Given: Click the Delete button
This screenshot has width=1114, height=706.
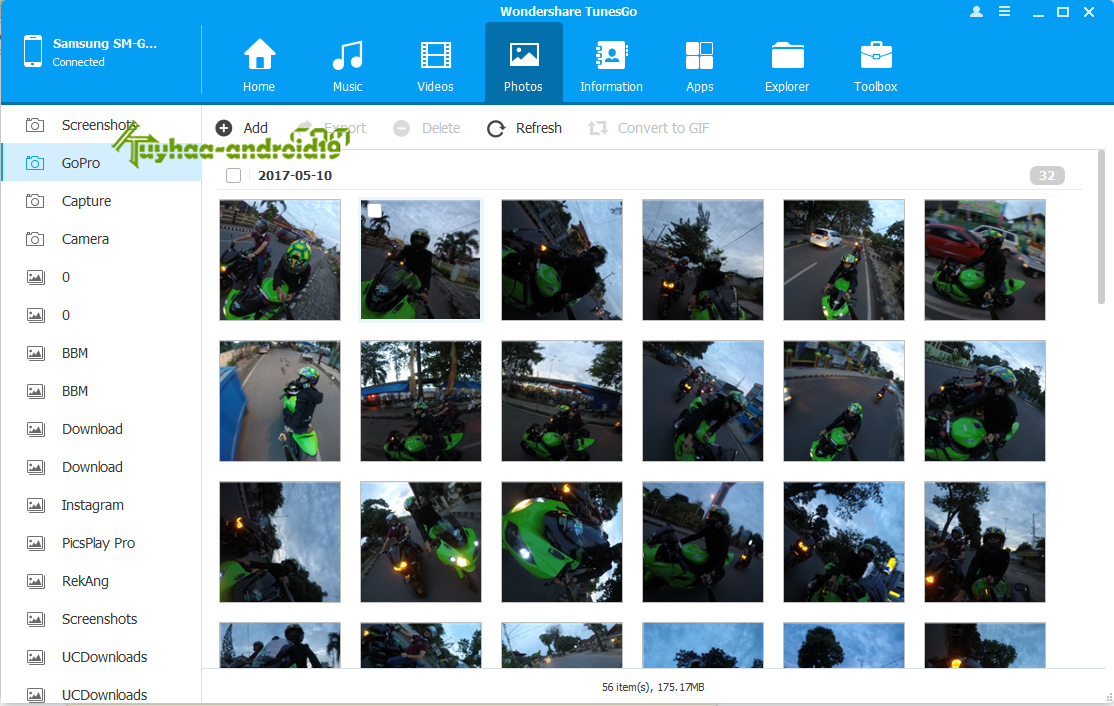Looking at the screenshot, I should [427, 128].
